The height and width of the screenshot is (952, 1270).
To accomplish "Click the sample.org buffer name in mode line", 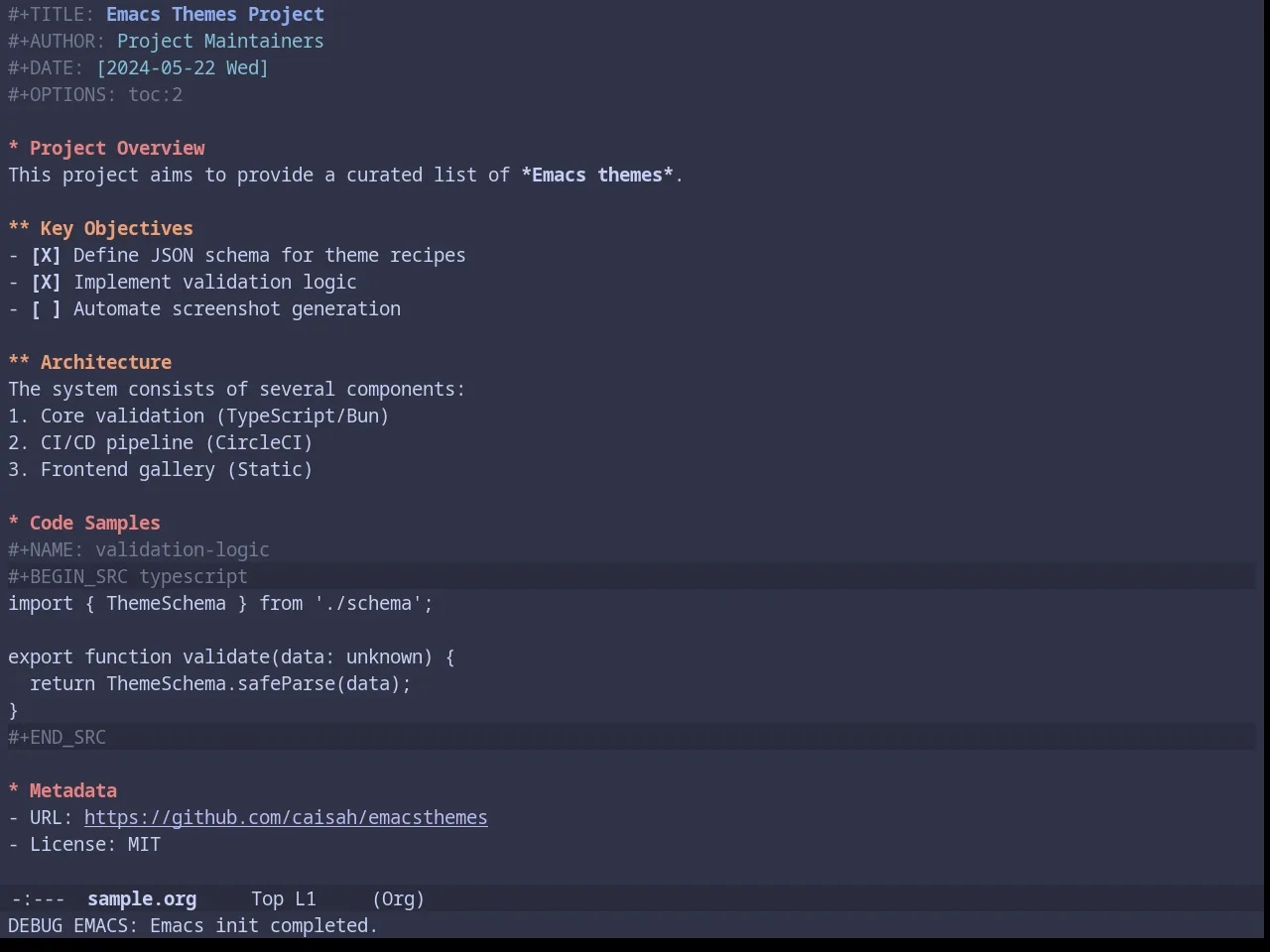I will point(142,899).
